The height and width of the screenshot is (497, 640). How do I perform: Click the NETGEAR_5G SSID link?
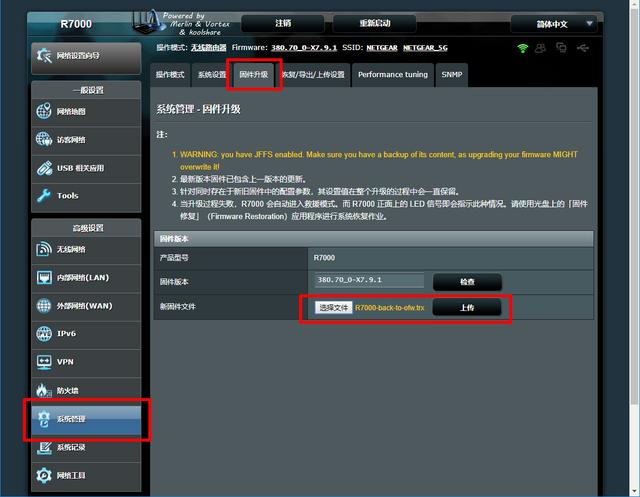click(425, 48)
